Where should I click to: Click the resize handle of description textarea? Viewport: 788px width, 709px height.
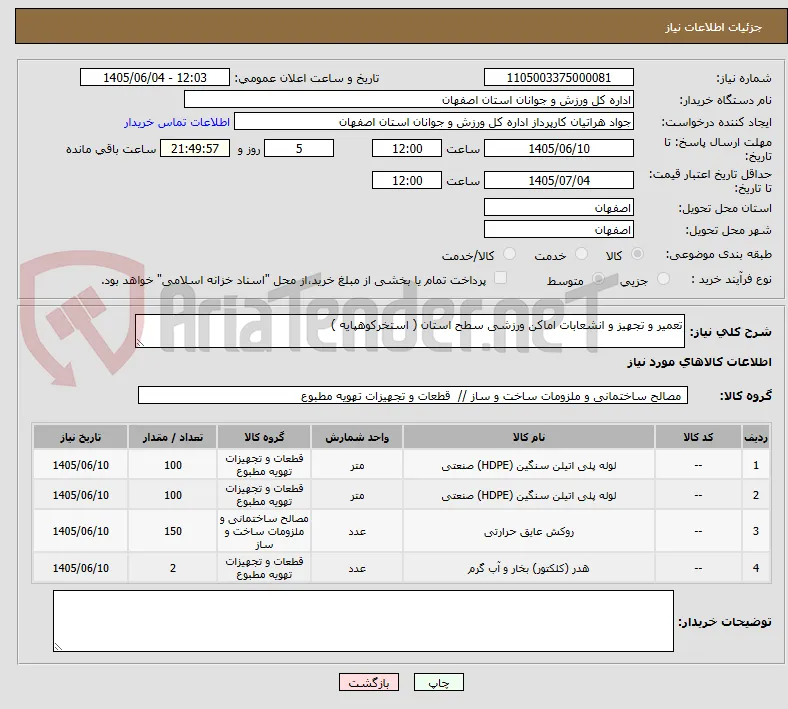coord(140,343)
